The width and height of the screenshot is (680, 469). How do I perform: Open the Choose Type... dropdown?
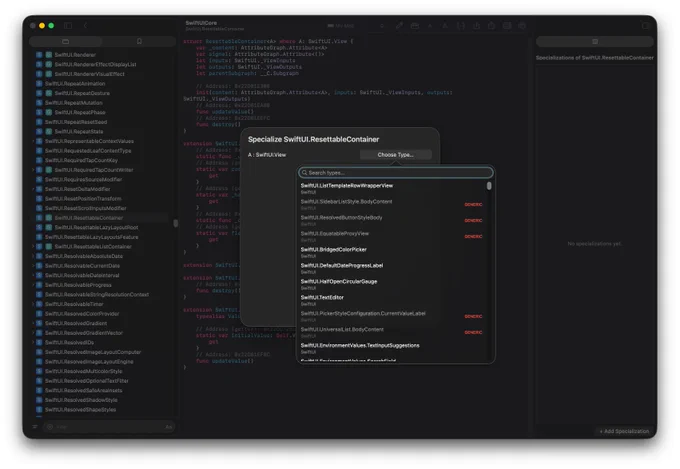396,154
